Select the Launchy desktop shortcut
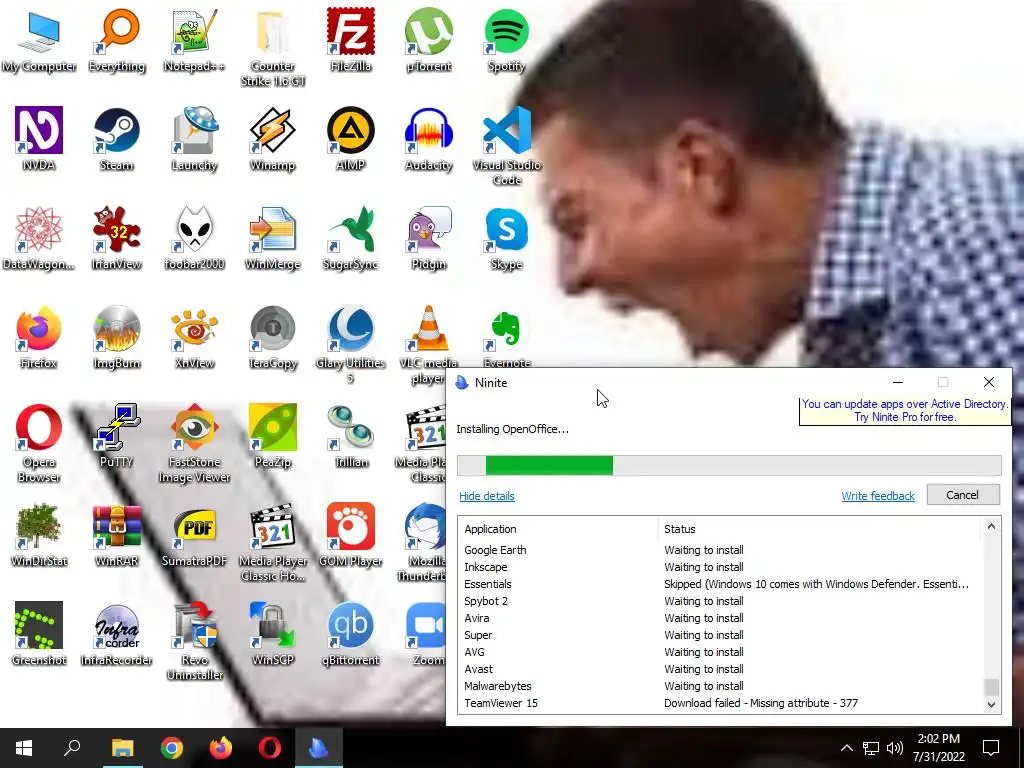Screen dimensions: 1024x768 coord(195,139)
